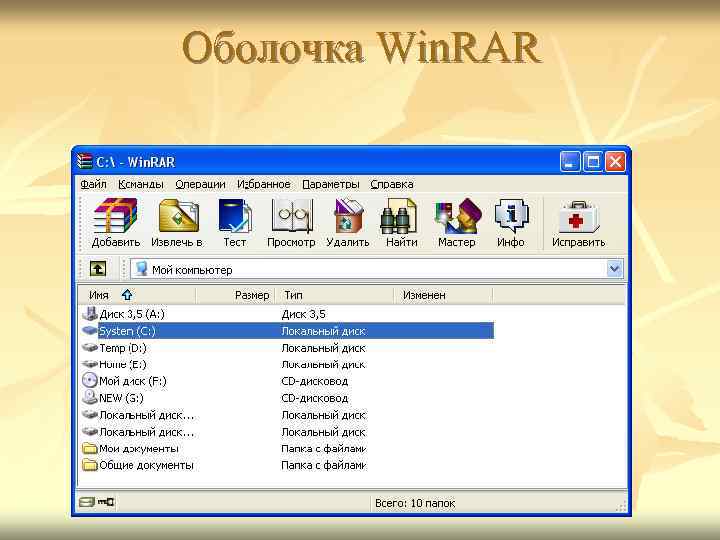The height and width of the screenshot is (540, 720).
Task: Open the Параметры menu
Action: point(331,184)
